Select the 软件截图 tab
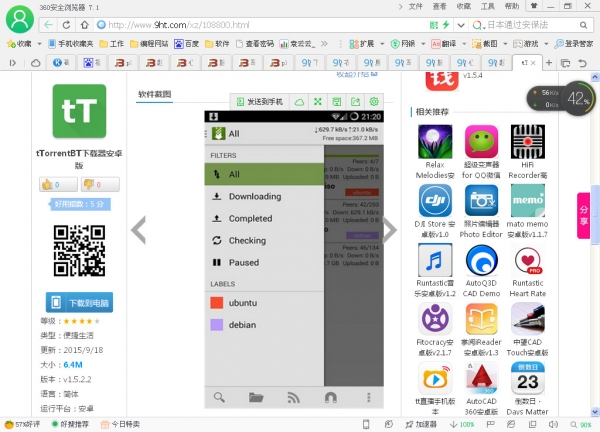This screenshot has width=600, height=432. pos(155,94)
